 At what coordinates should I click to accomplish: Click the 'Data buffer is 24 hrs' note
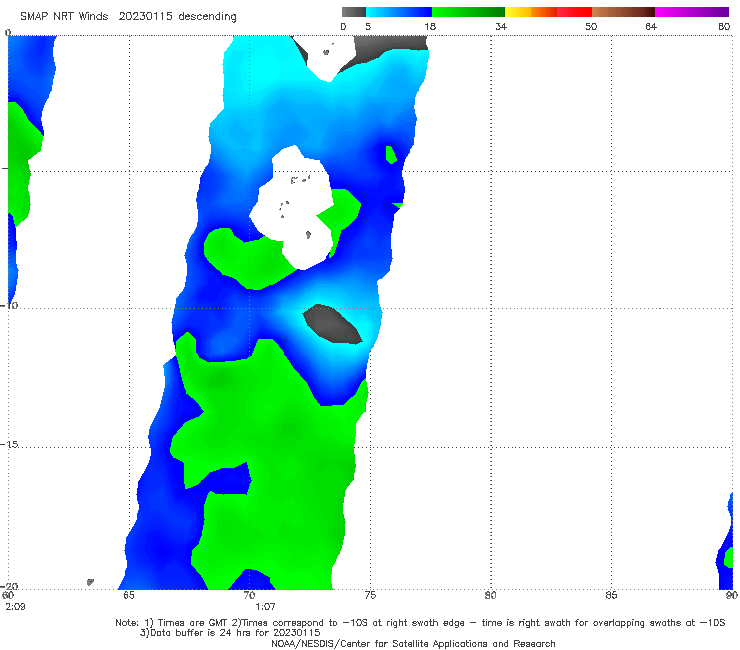pos(230,633)
